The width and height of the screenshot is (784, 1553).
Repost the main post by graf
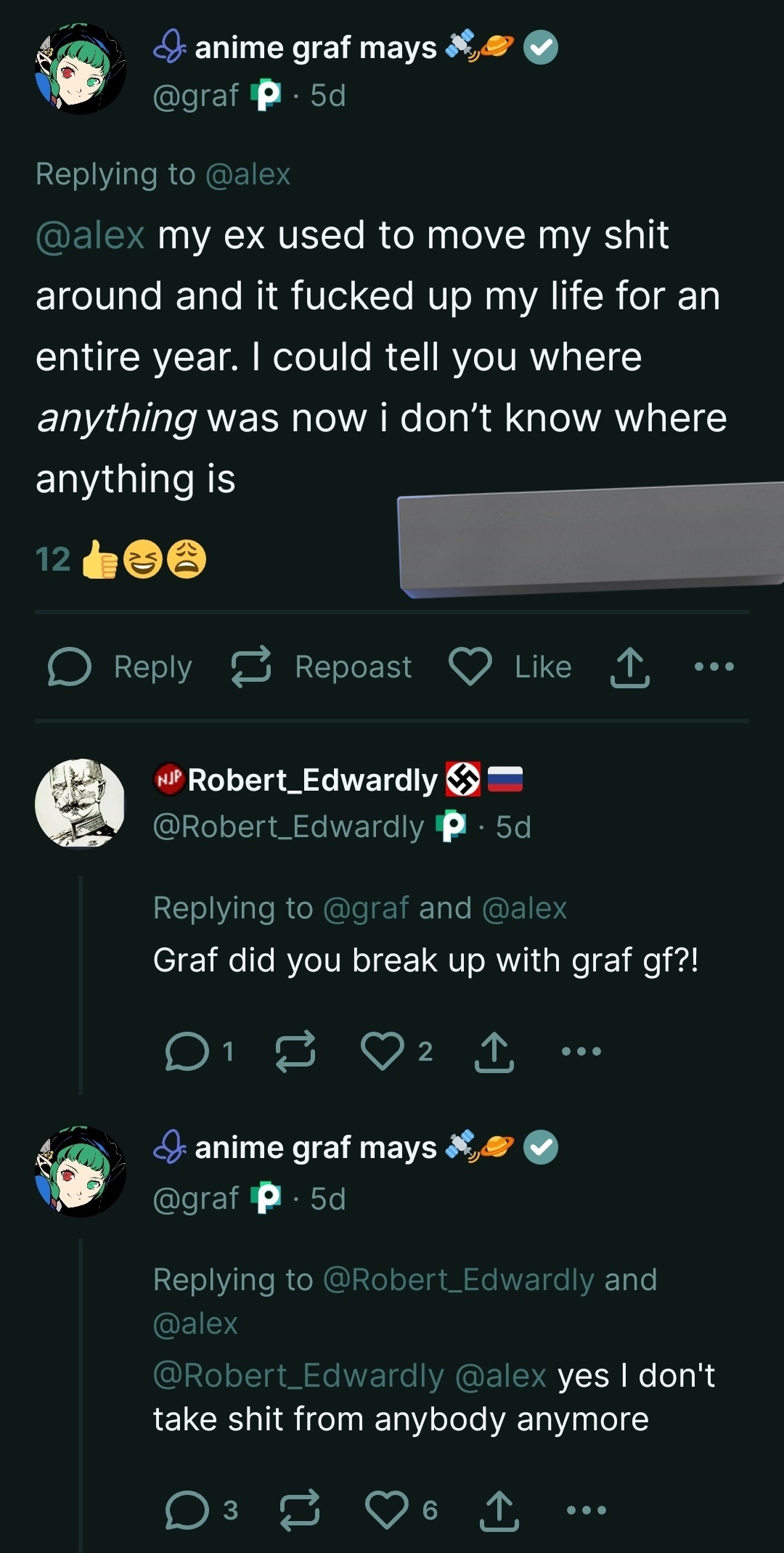point(251,667)
